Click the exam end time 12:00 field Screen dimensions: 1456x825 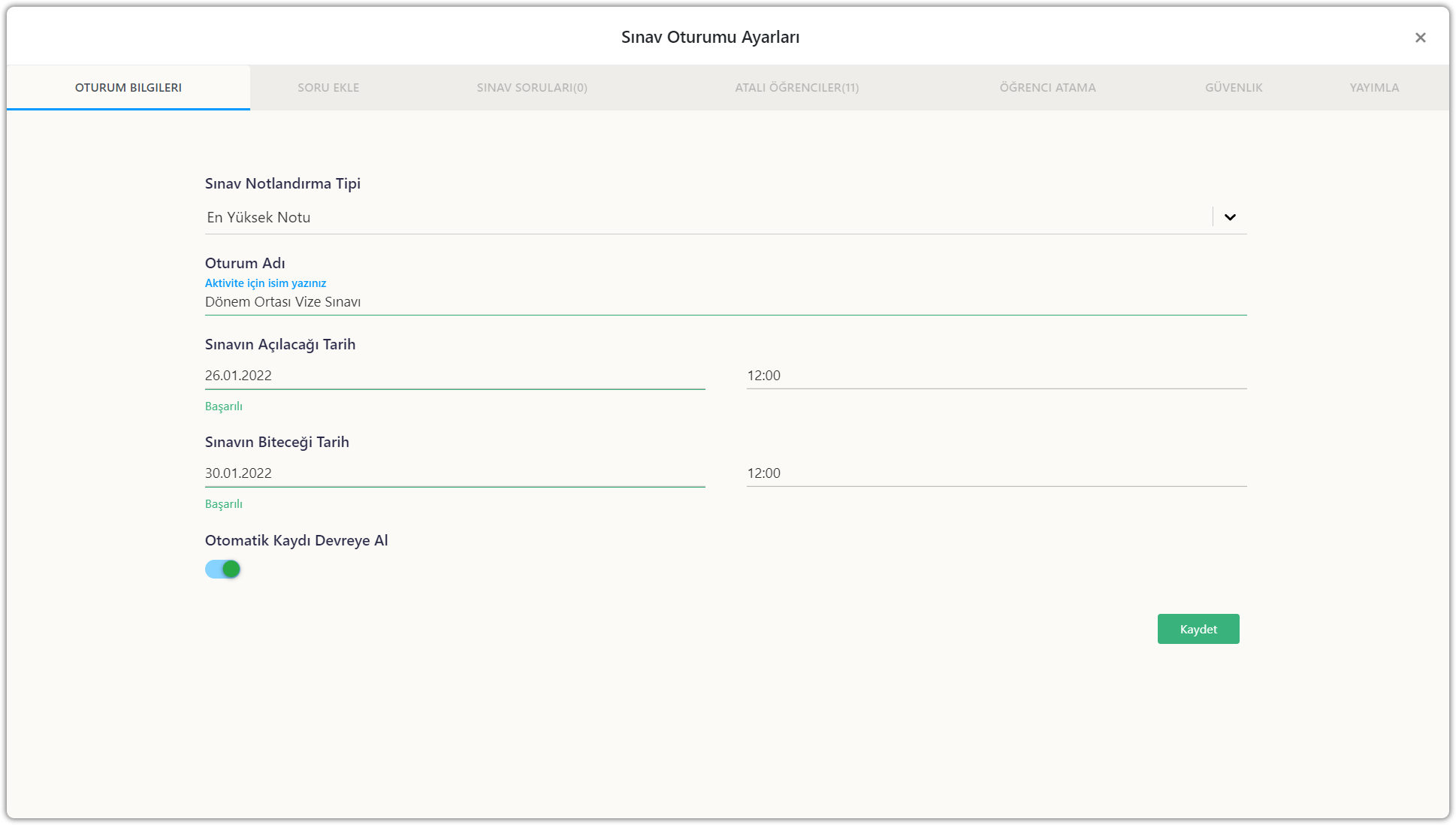996,473
